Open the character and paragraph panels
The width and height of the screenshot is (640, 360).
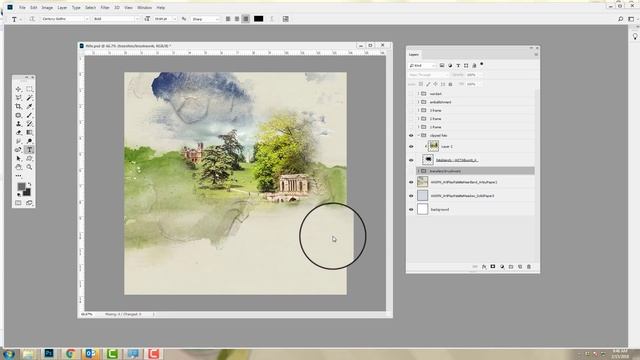coord(286,19)
